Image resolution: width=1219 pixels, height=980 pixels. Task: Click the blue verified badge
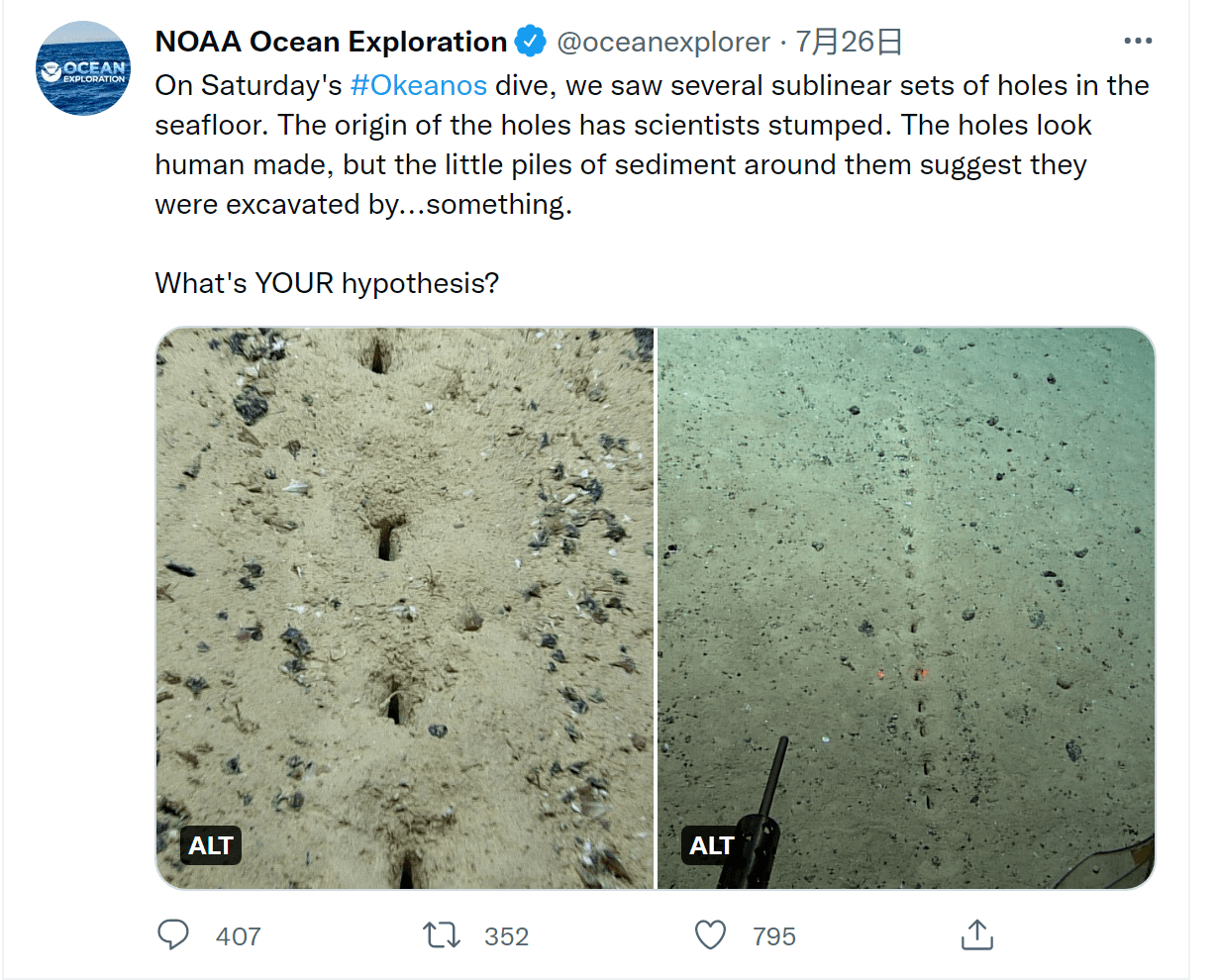[532, 42]
